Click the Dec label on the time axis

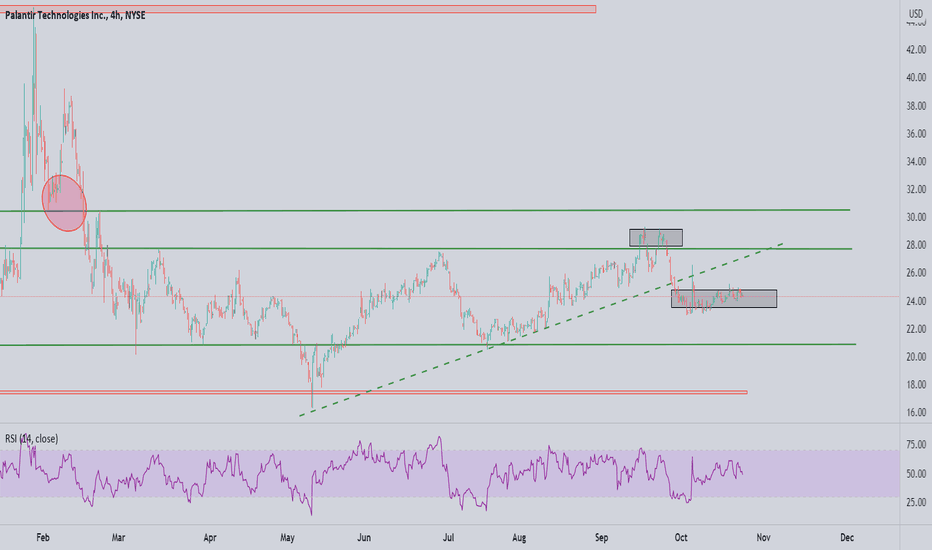[847, 538]
